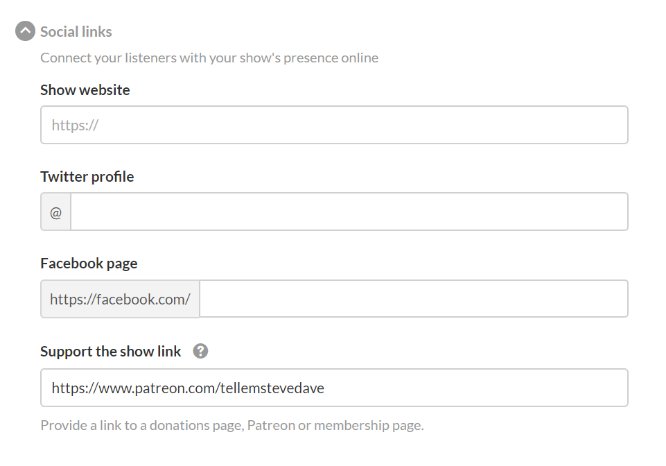Click the 'Connect your listeners' description text

(209, 58)
